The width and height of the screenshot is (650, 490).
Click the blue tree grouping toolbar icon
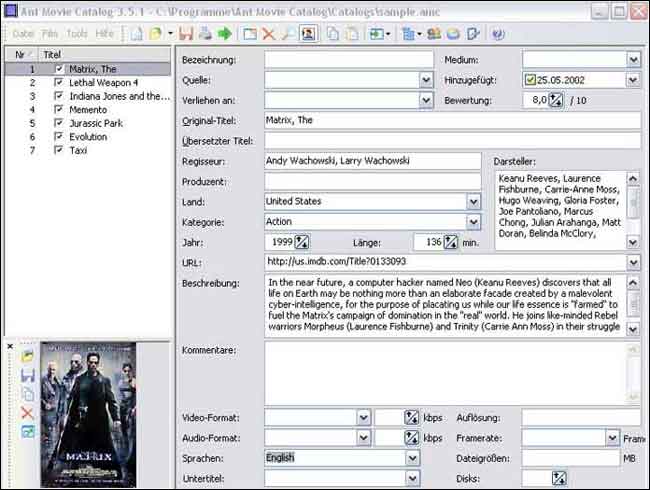[x=409, y=34]
